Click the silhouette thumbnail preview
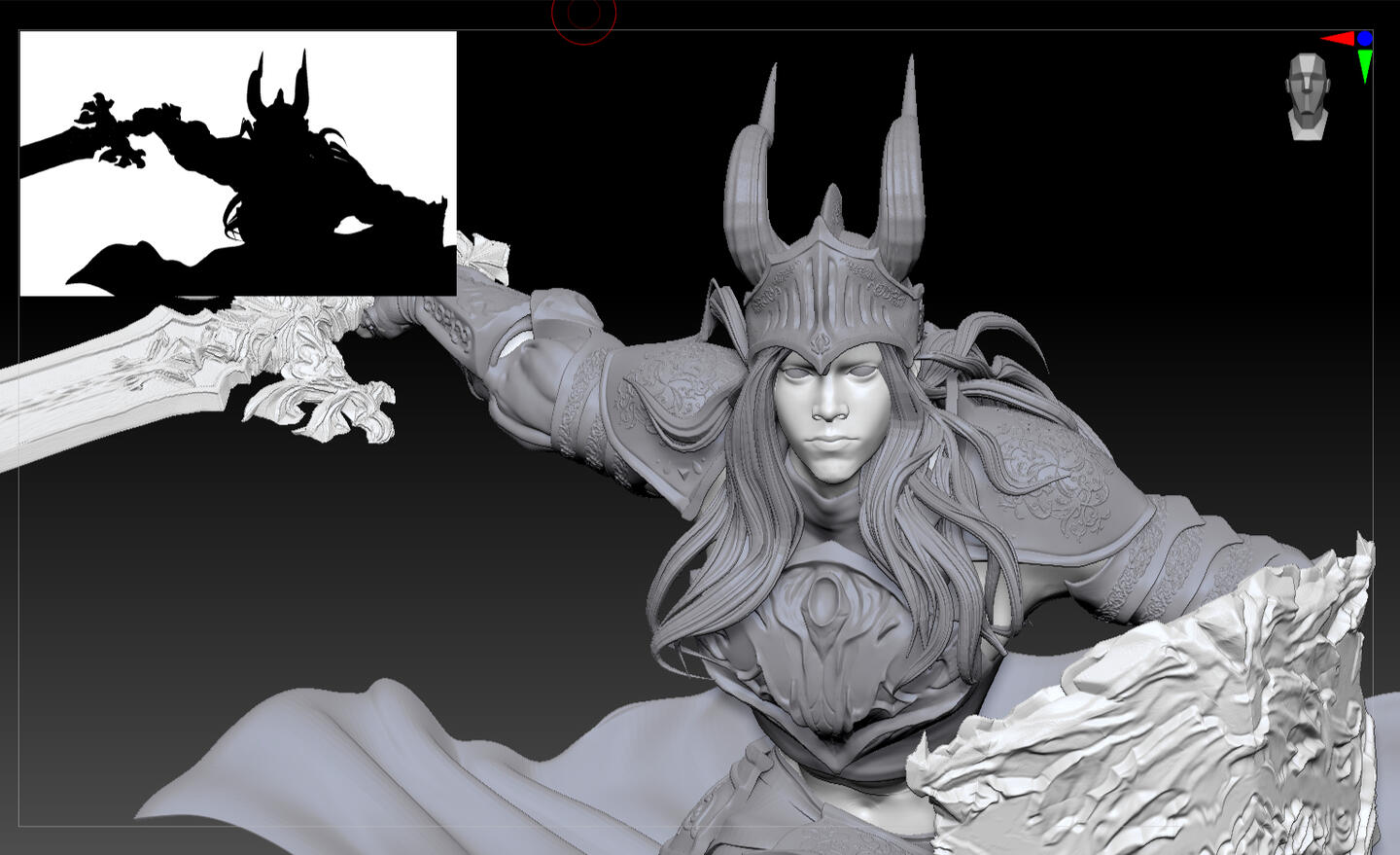The width and height of the screenshot is (1400, 855). tap(237, 162)
